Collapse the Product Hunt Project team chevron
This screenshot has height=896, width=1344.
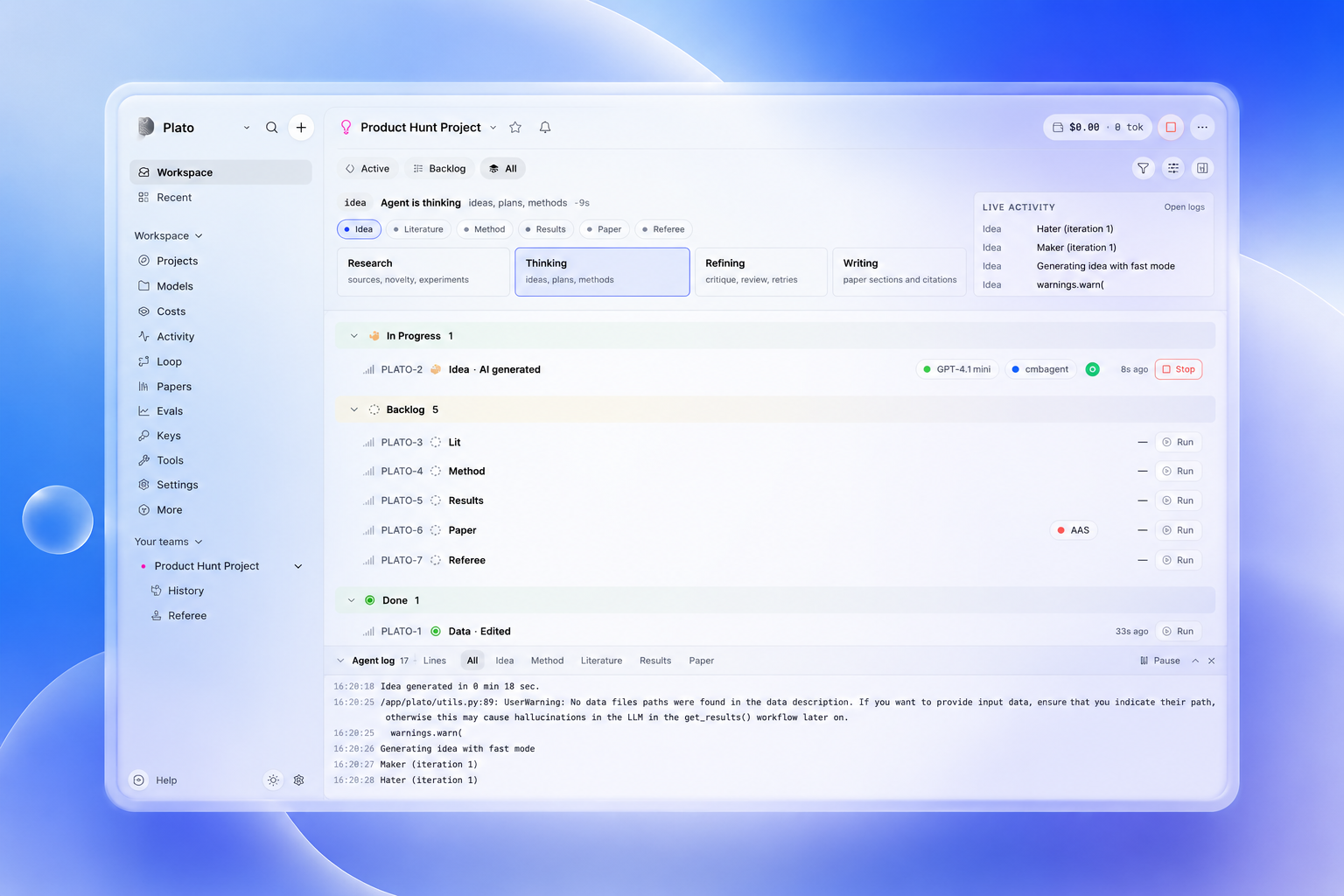298,566
